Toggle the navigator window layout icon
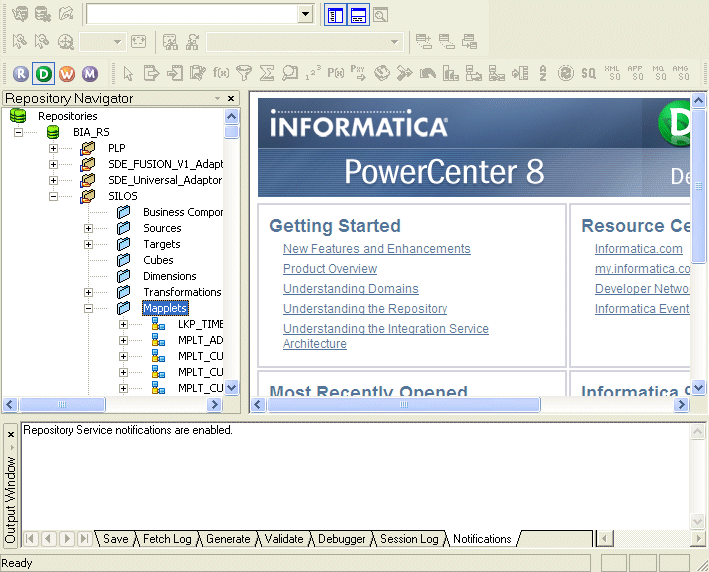 click(x=335, y=15)
